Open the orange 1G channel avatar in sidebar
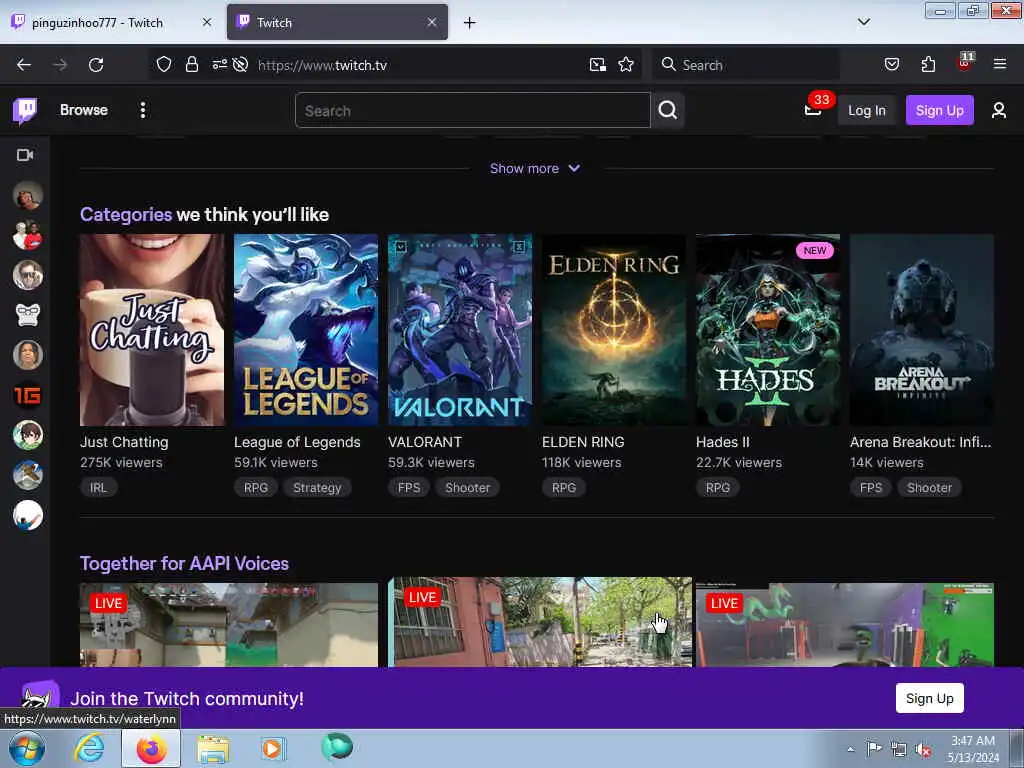The height and width of the screenshot is (768, 1024). tap(27, 395)
